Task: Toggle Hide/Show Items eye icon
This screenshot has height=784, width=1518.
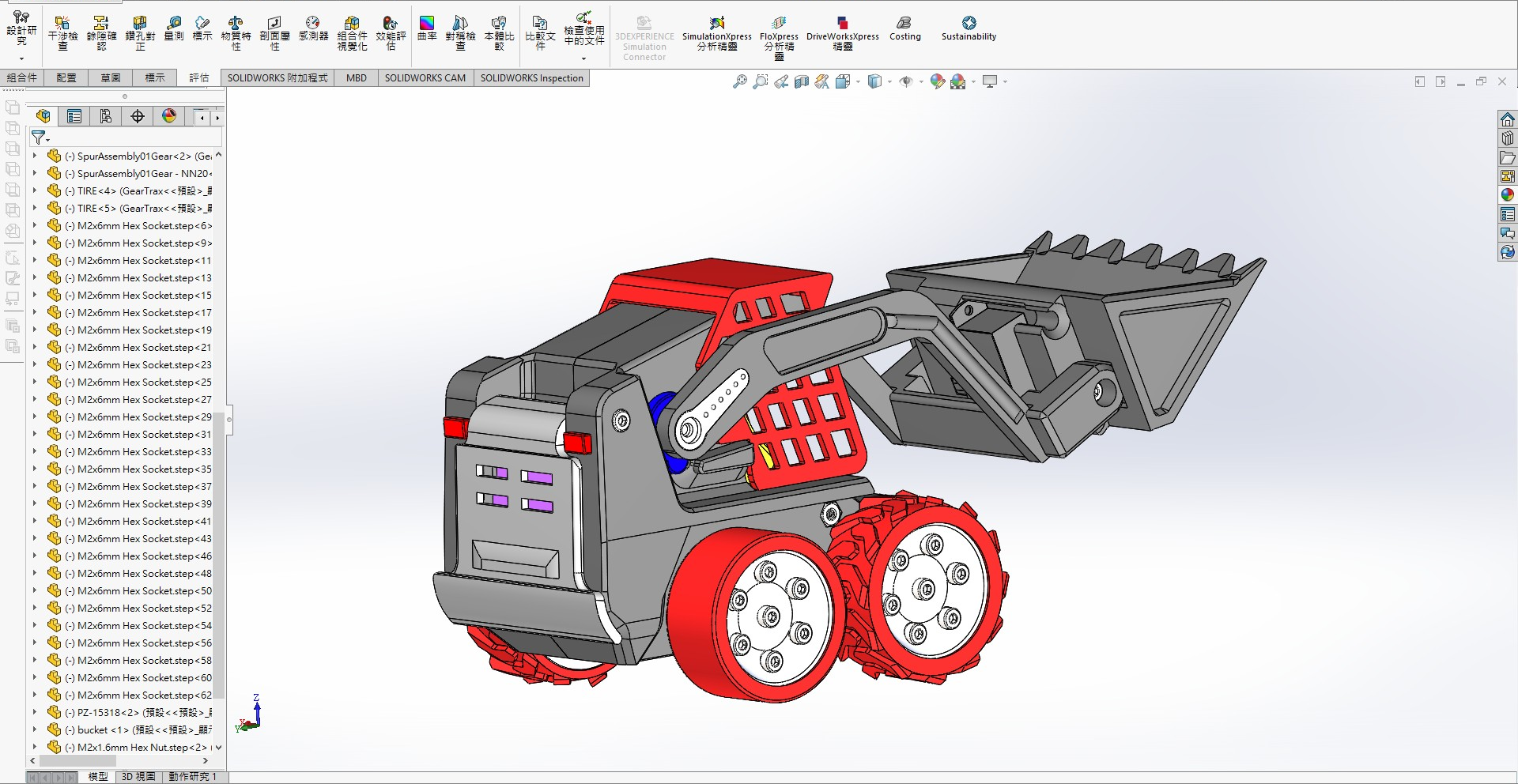Action: [x=906, y=81]
